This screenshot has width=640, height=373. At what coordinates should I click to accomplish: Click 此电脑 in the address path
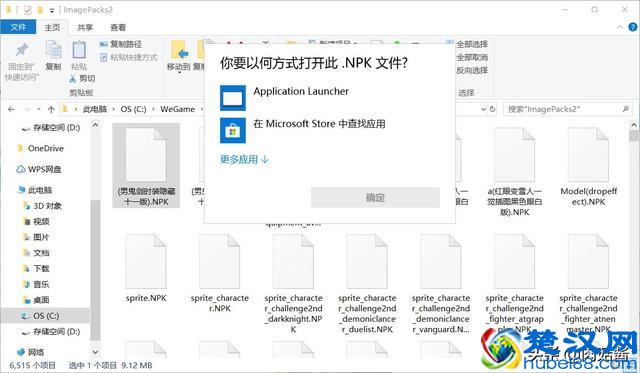point(95,109)
